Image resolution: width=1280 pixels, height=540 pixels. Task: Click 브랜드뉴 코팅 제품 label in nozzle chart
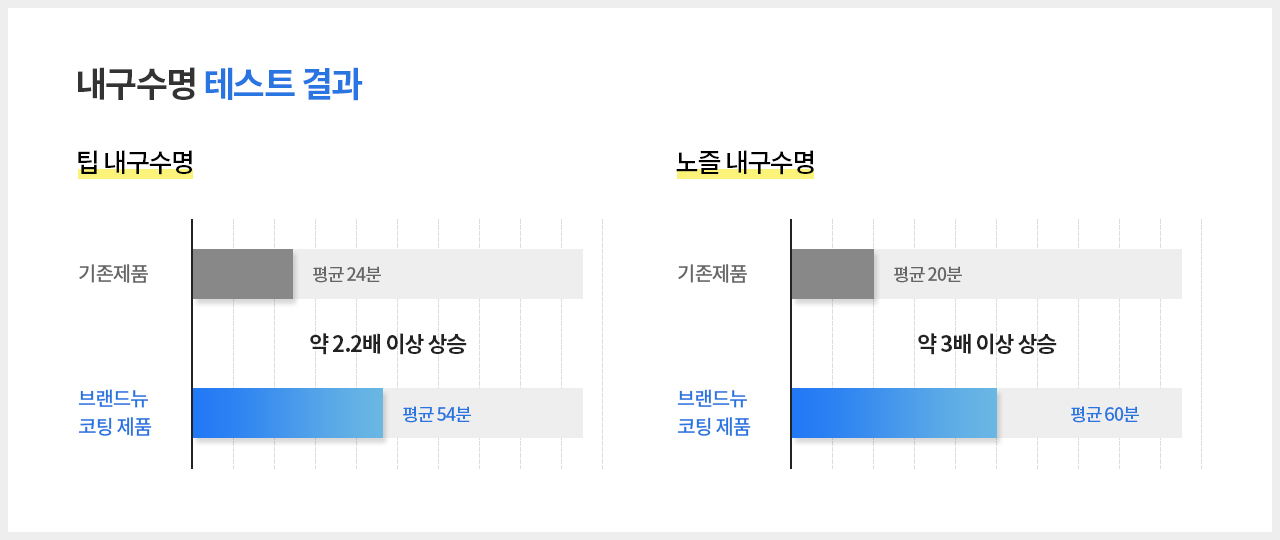[x=714, y=413]
